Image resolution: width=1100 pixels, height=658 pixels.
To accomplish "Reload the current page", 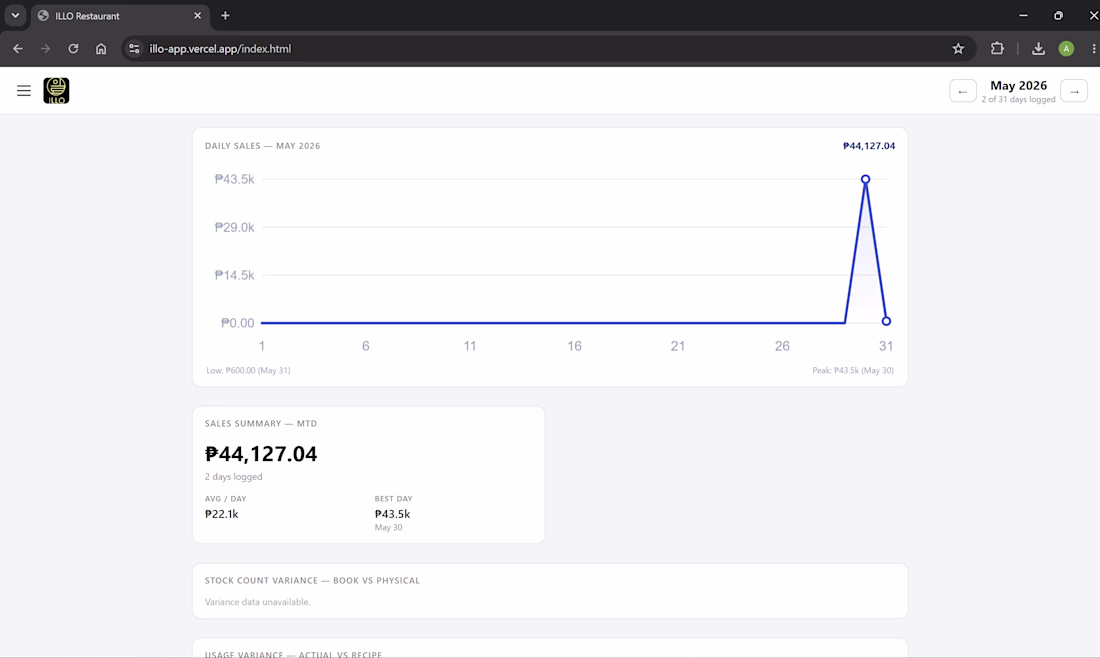I will 73,48.
